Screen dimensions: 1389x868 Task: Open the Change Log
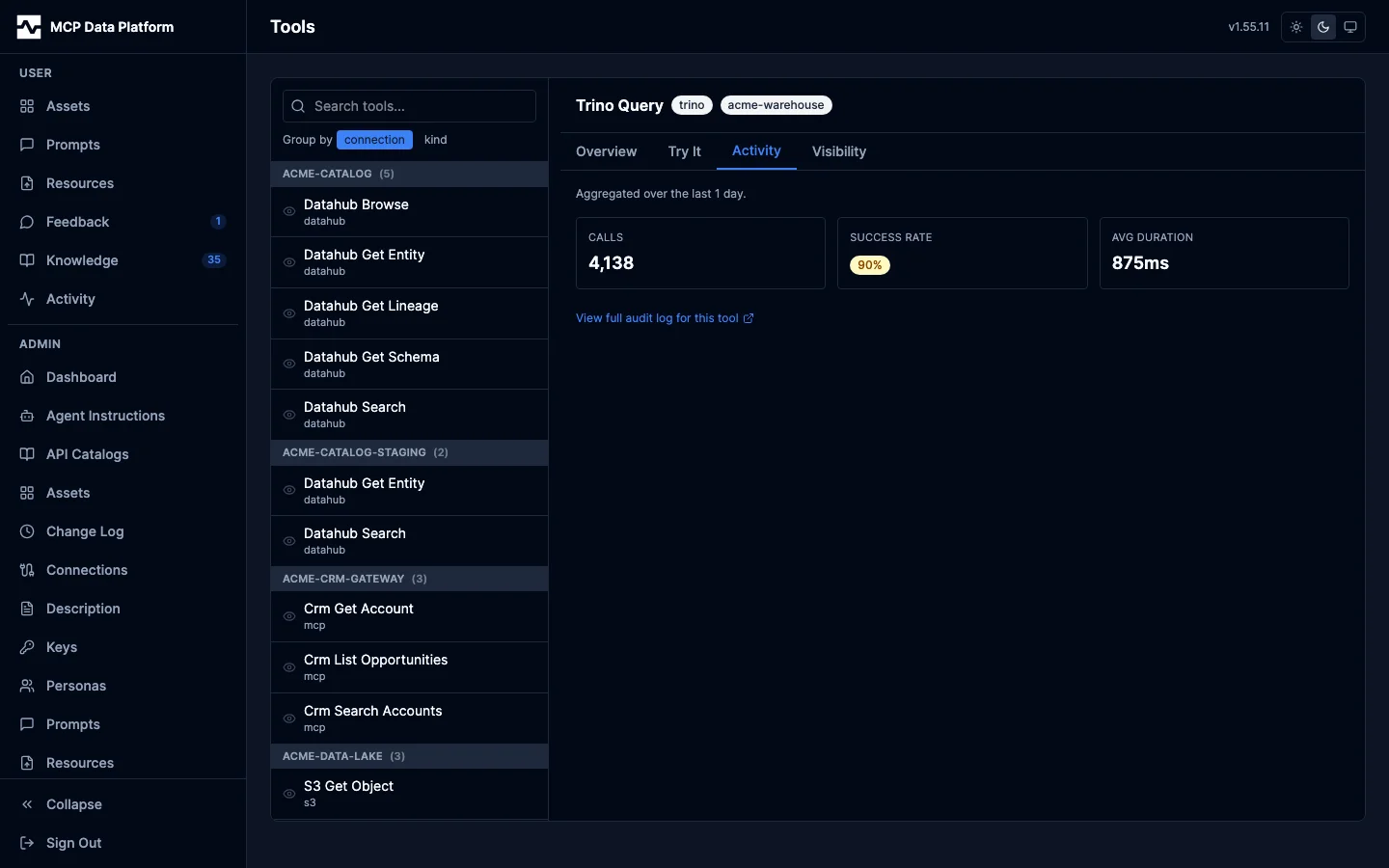point(123,531)
